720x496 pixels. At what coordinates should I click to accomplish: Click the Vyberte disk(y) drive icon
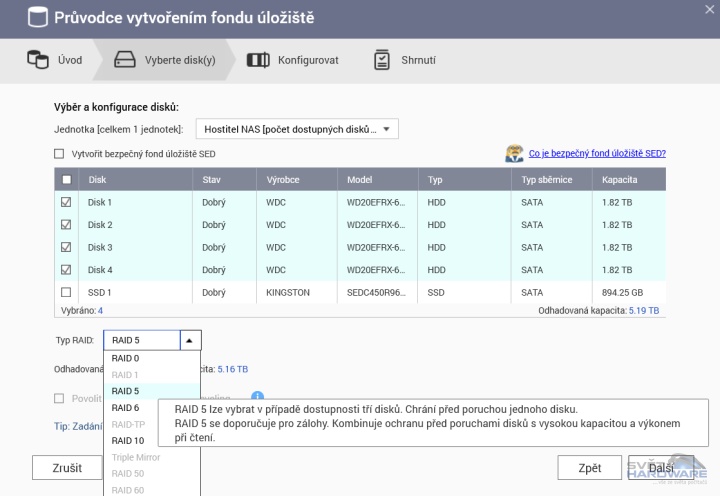coord(125,60)
